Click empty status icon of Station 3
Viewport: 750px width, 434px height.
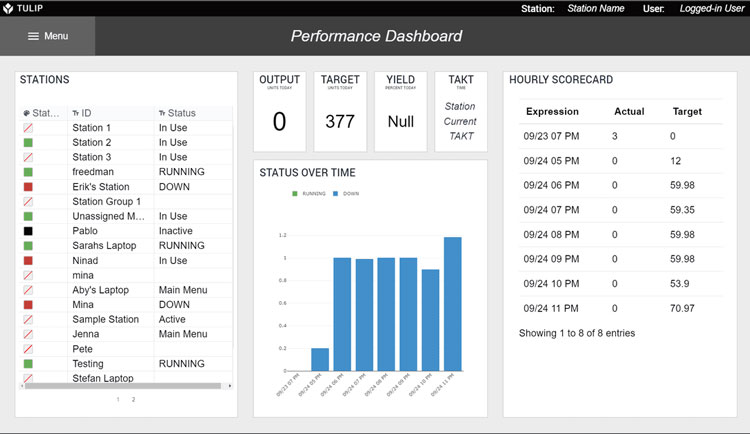coord(28,157)
